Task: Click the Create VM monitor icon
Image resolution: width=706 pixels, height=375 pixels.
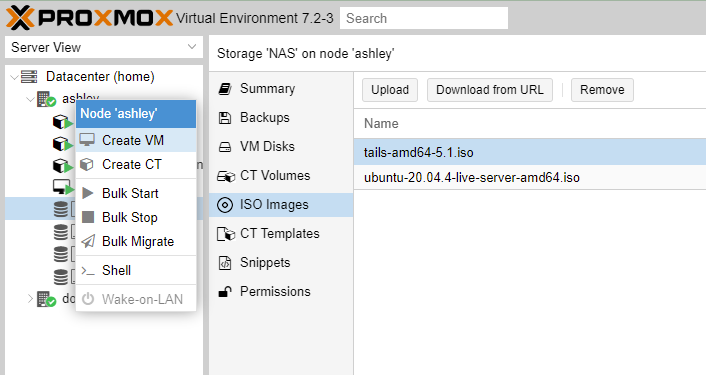Action: coord(88,140)
